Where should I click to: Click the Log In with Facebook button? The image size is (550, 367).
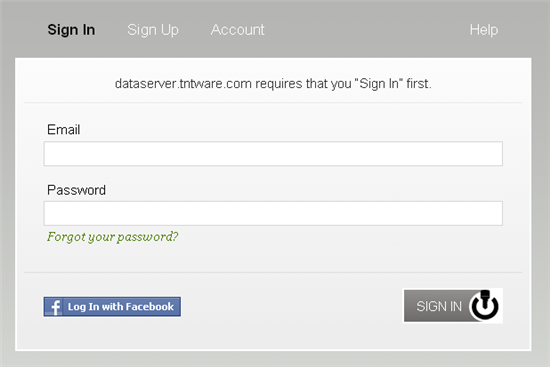click(112, 307)
